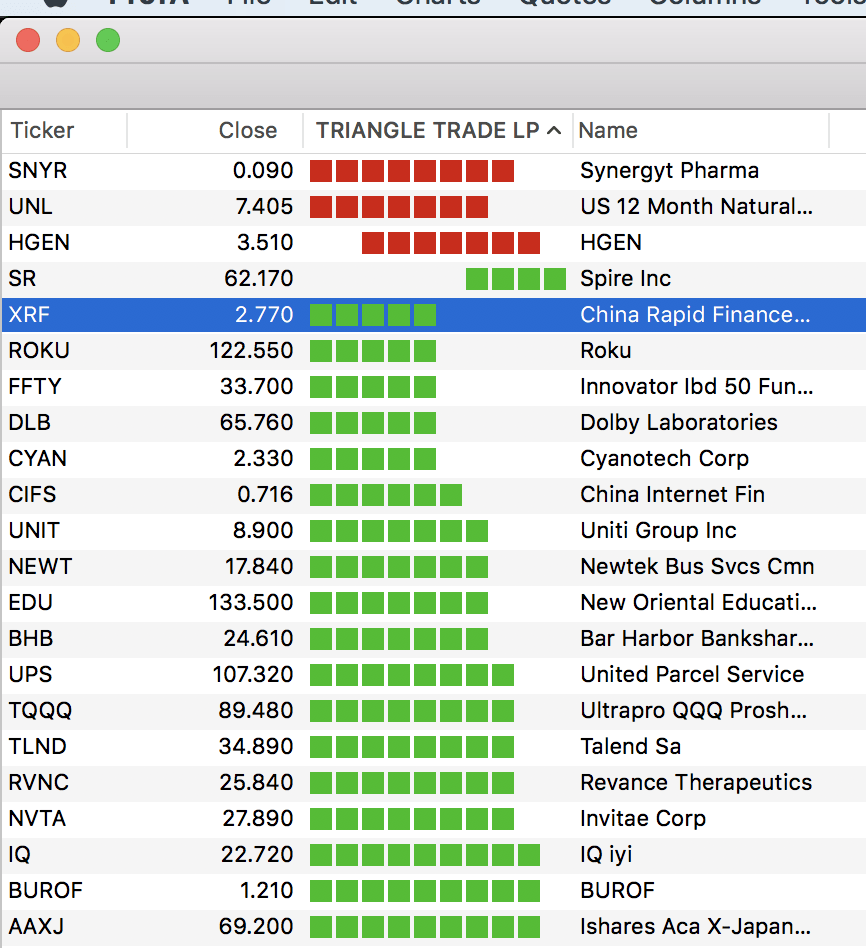Image resolution: width=866 pixels, height=948 pixels.
Task: Select the SR ticker cell
Action: point(22,279)
